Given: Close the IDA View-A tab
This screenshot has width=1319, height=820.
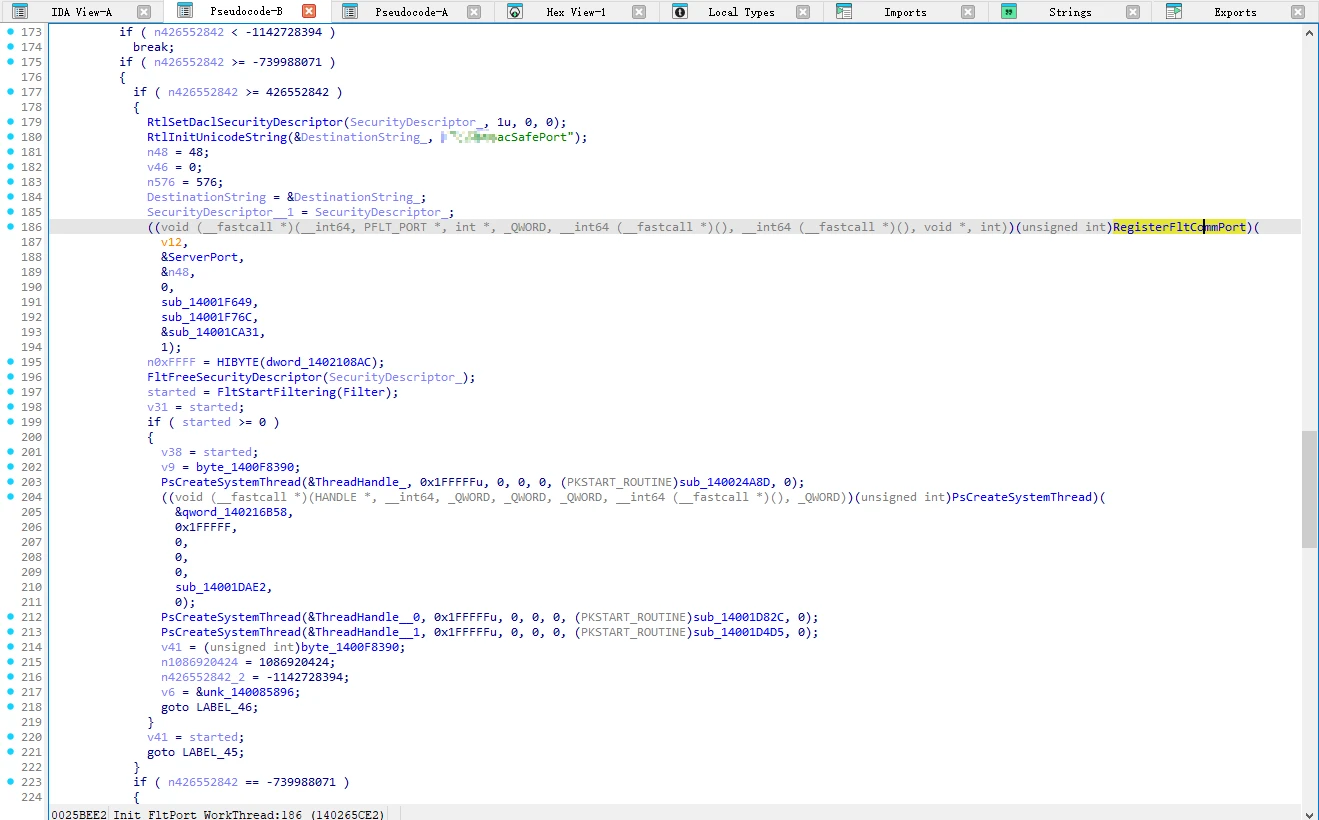Looking at the screenshot, I should [x=144, y=12].
